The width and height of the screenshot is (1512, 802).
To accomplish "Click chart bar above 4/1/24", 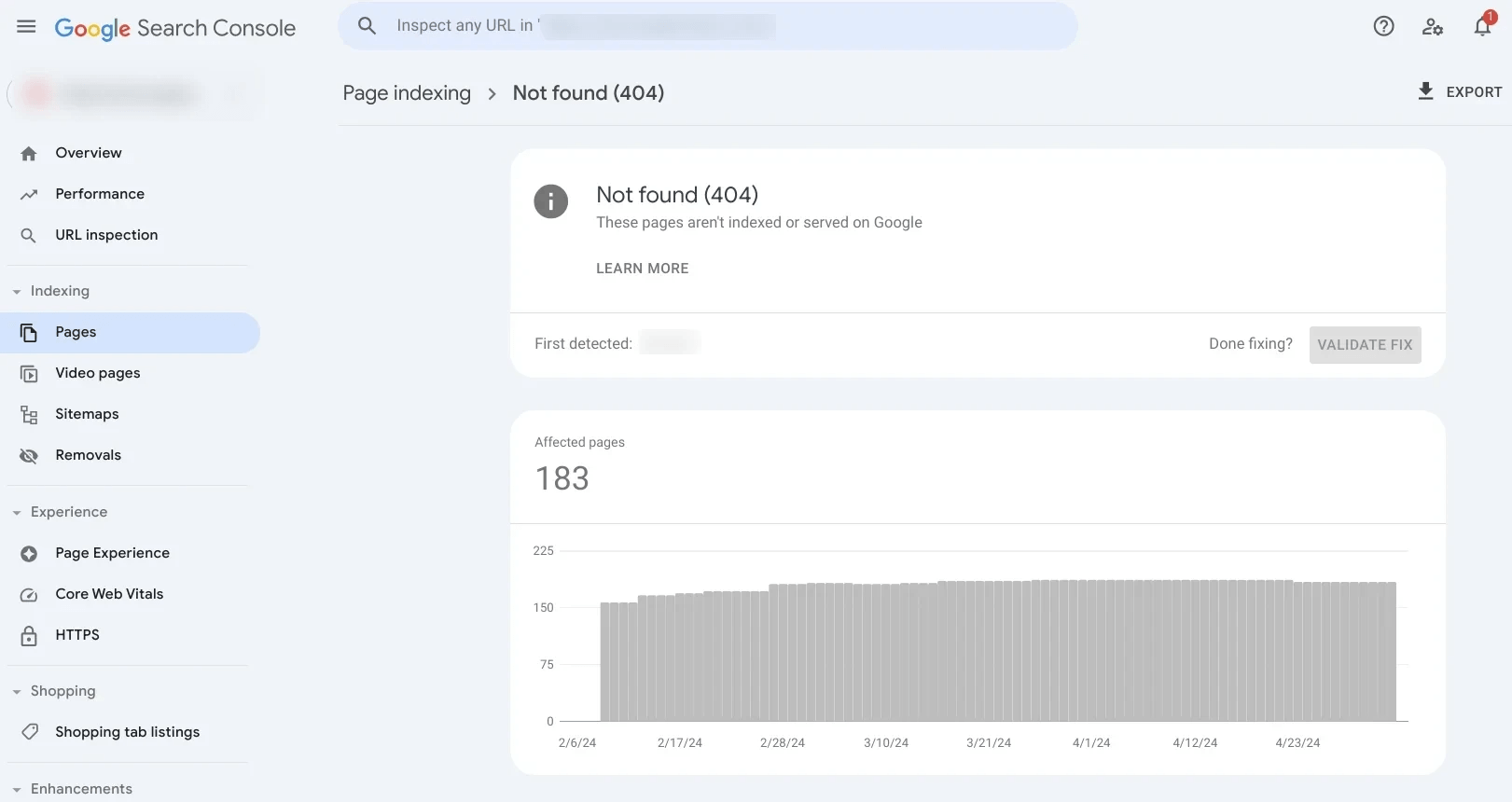I will click(1092, 651).
